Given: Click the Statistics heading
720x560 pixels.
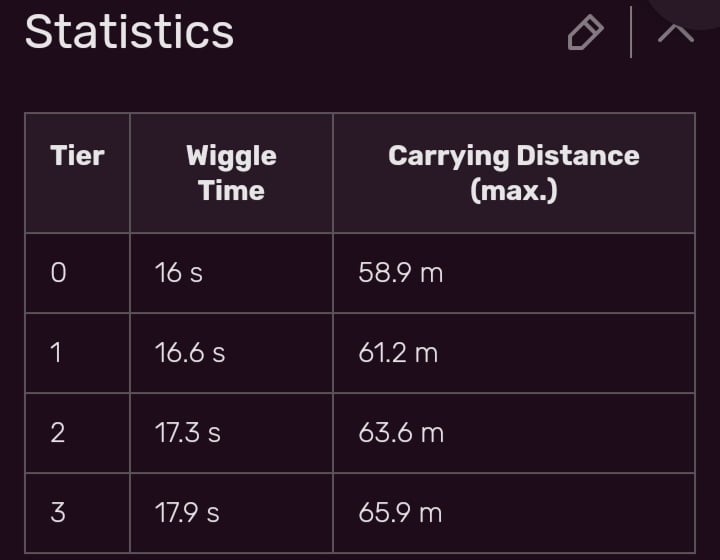Looking at the screenshot, I should 129,31.
